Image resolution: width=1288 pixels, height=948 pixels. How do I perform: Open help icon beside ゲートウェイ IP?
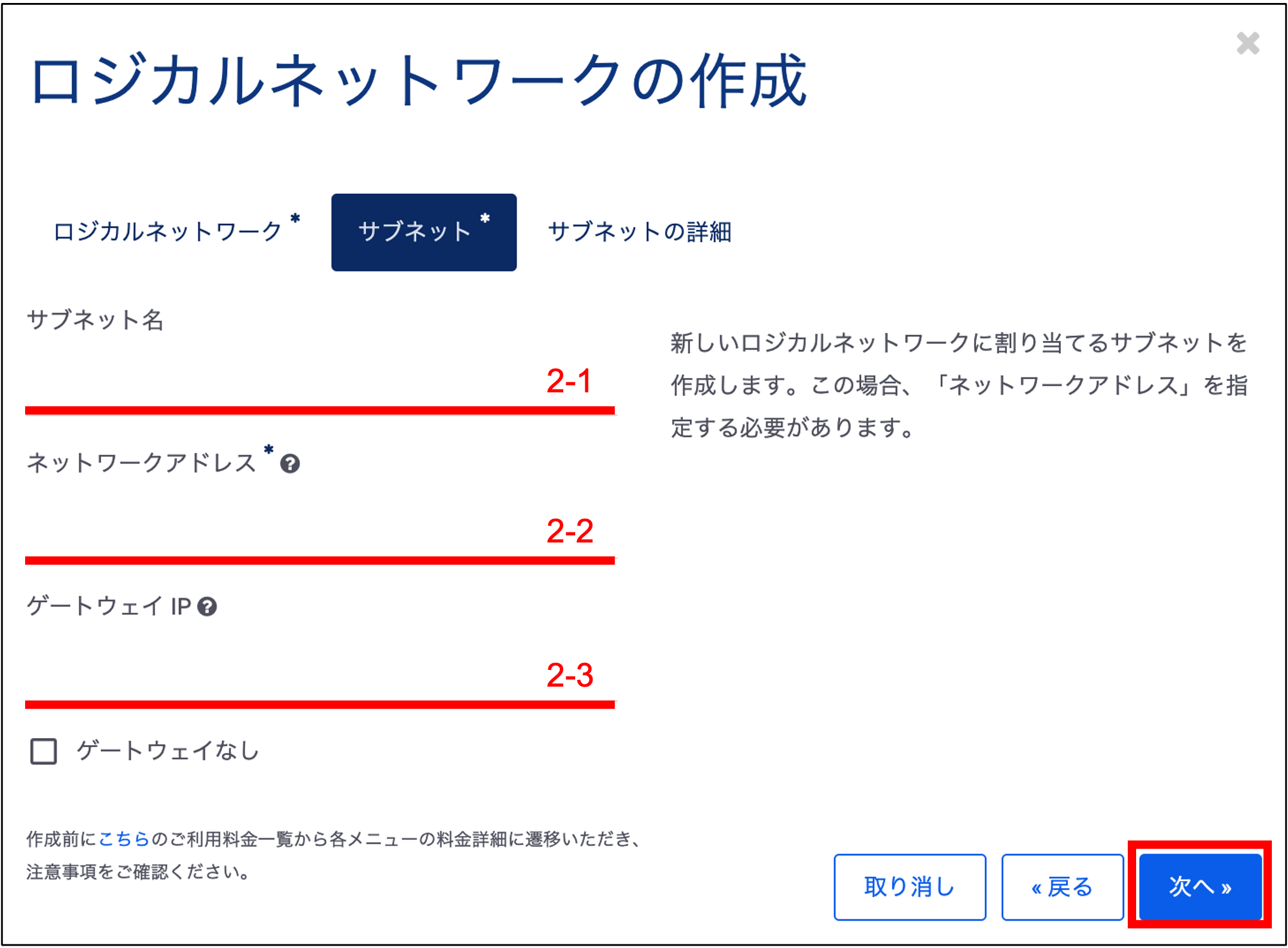coord(207,607)
